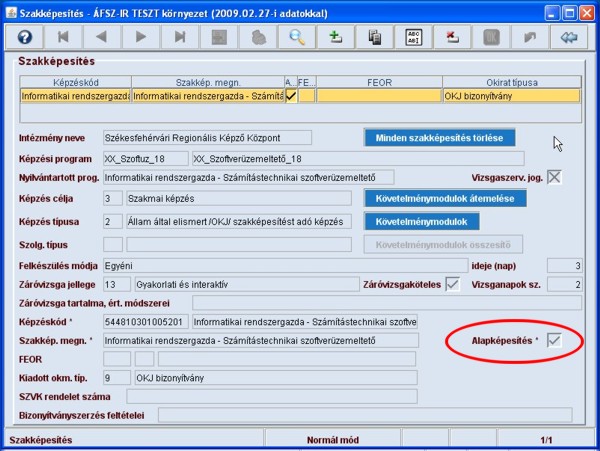The image size is (600, 451).
Task: Toggle the Alapképesítés checkbox
Action: 553,342
